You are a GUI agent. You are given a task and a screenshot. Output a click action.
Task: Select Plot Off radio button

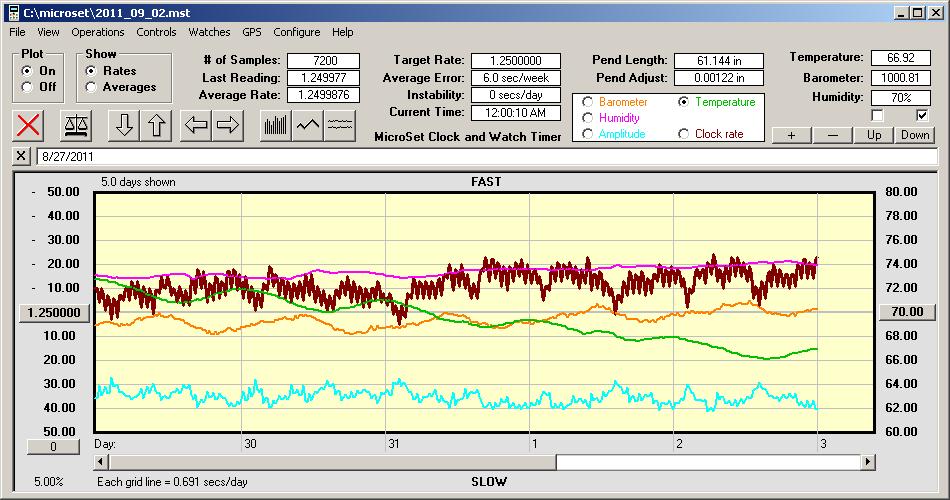(27, 87)
